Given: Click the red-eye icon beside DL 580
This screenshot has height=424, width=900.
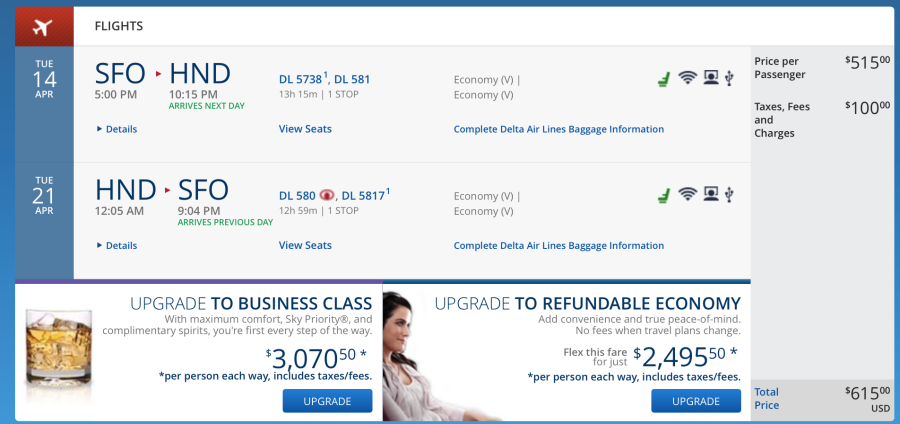Looking at the screenshot, I should [327, 195].
